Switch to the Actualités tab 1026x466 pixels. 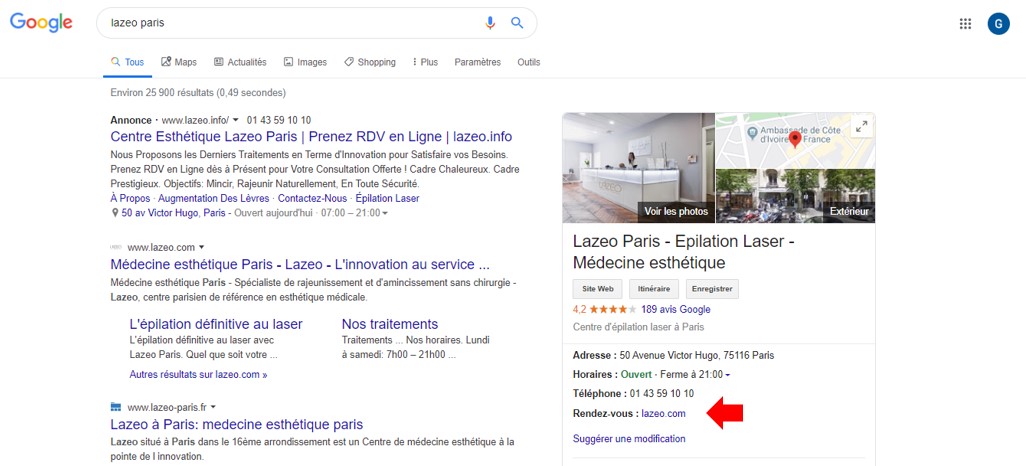240,62
